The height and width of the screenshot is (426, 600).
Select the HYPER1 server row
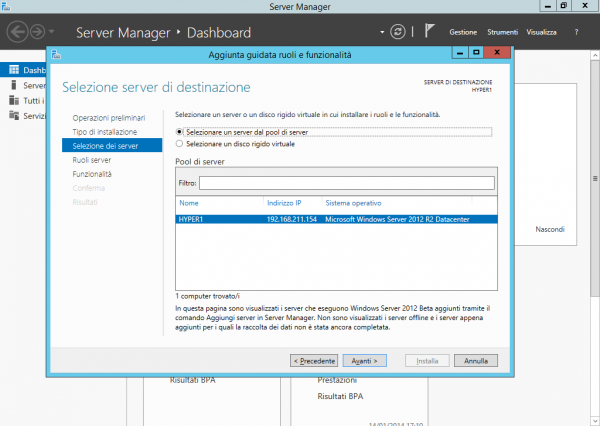pos(336,219)
